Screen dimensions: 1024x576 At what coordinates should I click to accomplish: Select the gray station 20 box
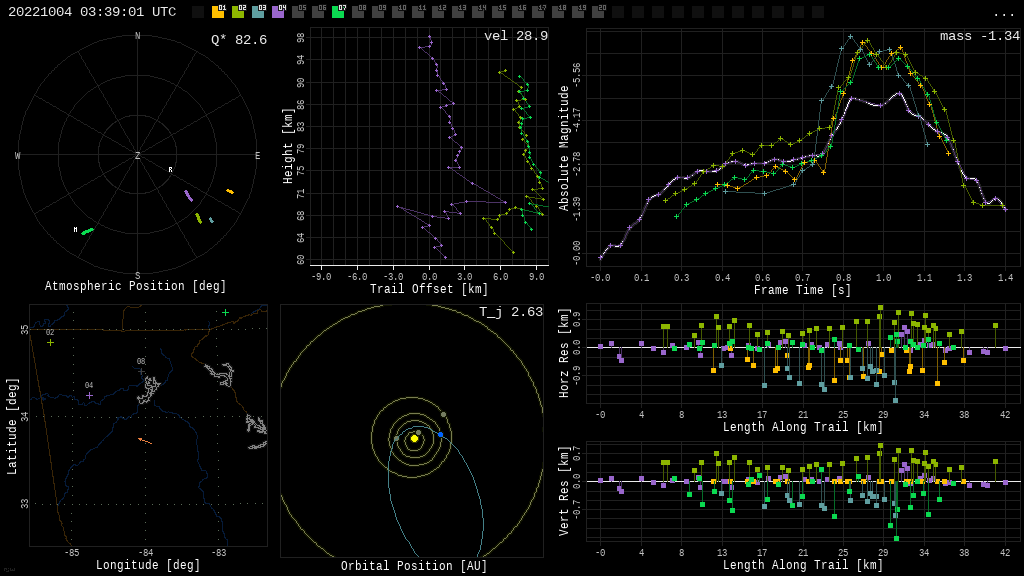598,12
